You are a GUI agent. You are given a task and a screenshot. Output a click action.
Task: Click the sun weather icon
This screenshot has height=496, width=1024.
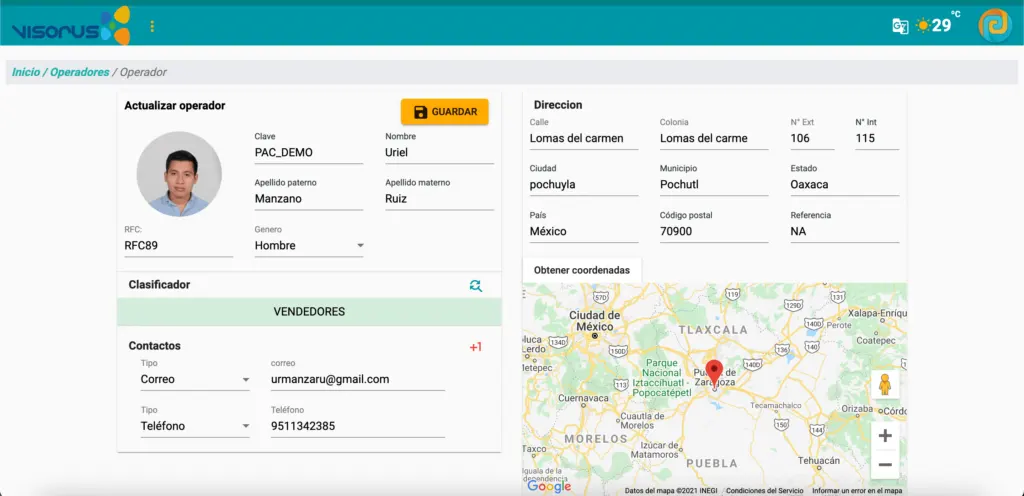[923, 25]
